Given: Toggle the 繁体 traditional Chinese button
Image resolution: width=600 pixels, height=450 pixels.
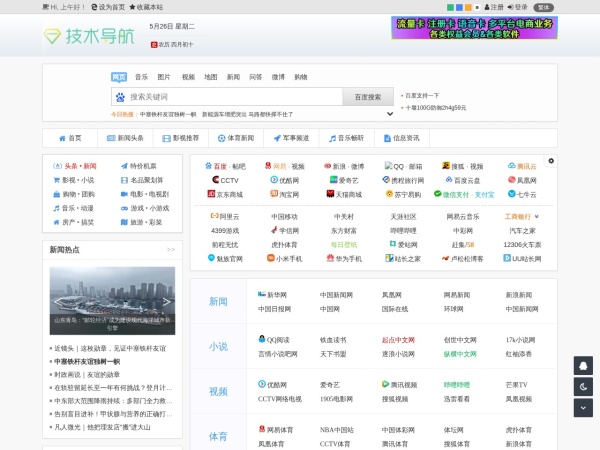Looking at the screenshot, I should tap(543, 7).
